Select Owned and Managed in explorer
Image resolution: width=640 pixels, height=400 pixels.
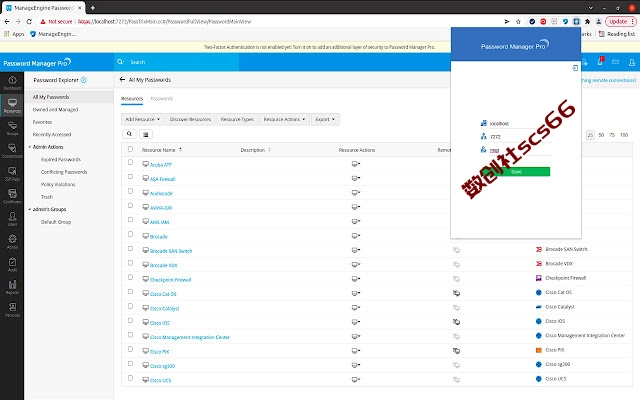point(56,110)
